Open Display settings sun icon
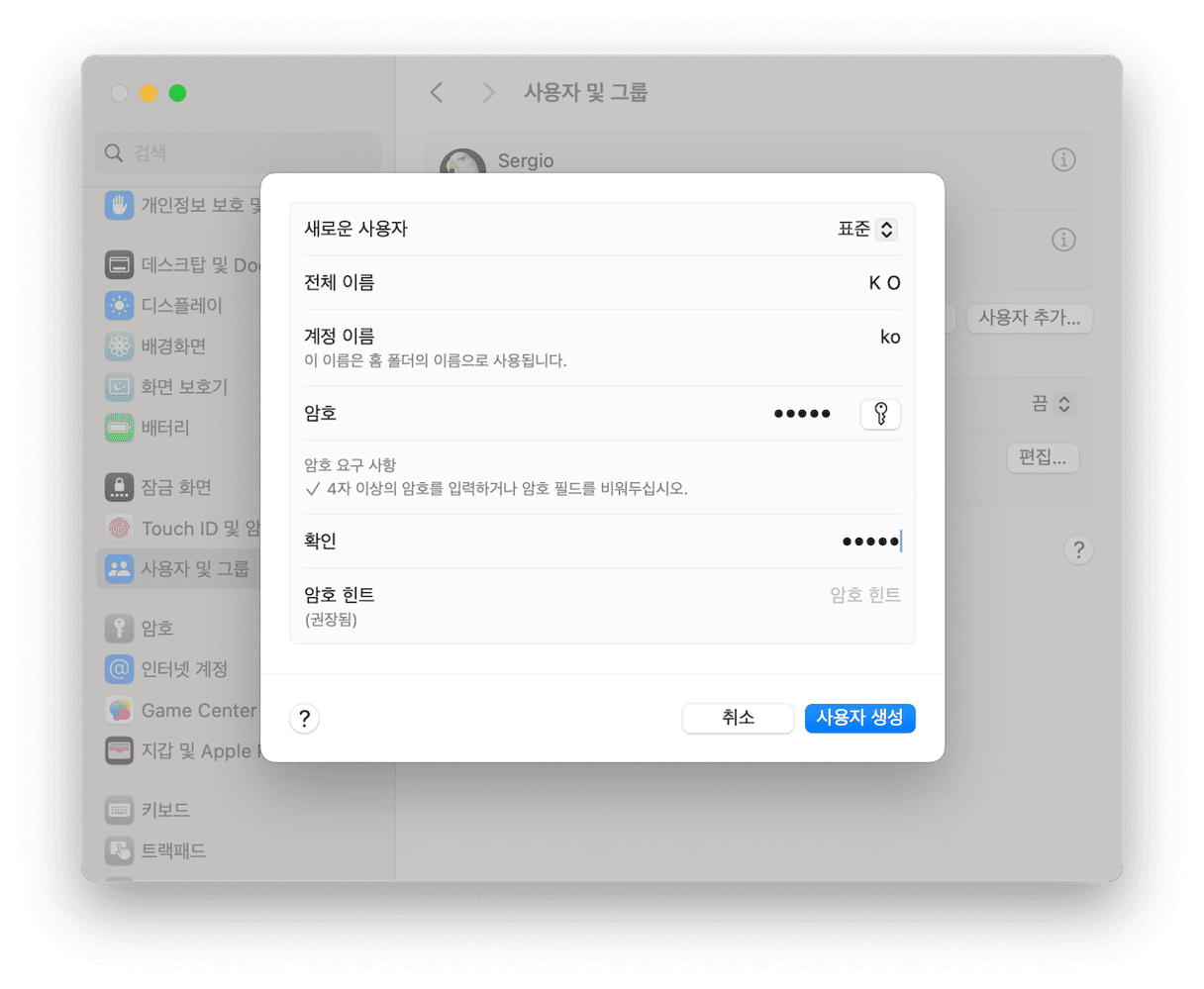 click(119, 306)
